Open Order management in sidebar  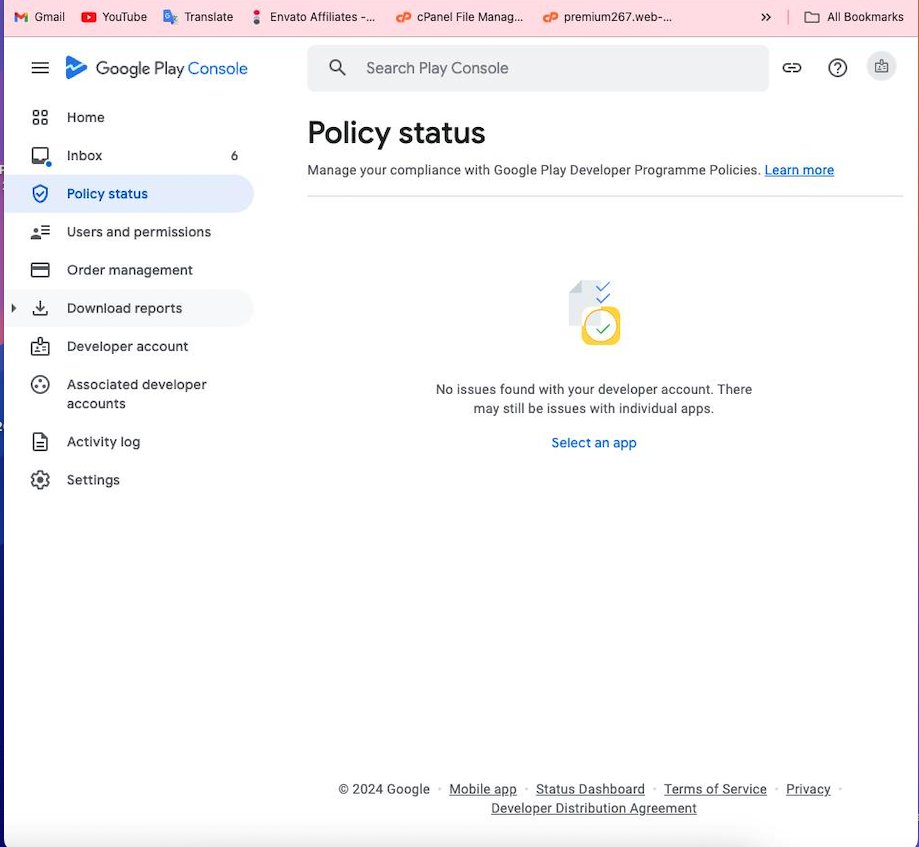(130, 270)
